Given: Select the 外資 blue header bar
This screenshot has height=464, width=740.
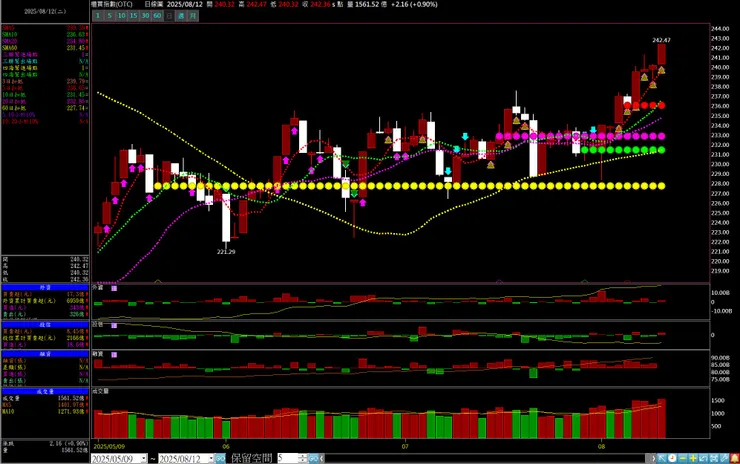Looking at the screenshot, I should coord(45,287).
